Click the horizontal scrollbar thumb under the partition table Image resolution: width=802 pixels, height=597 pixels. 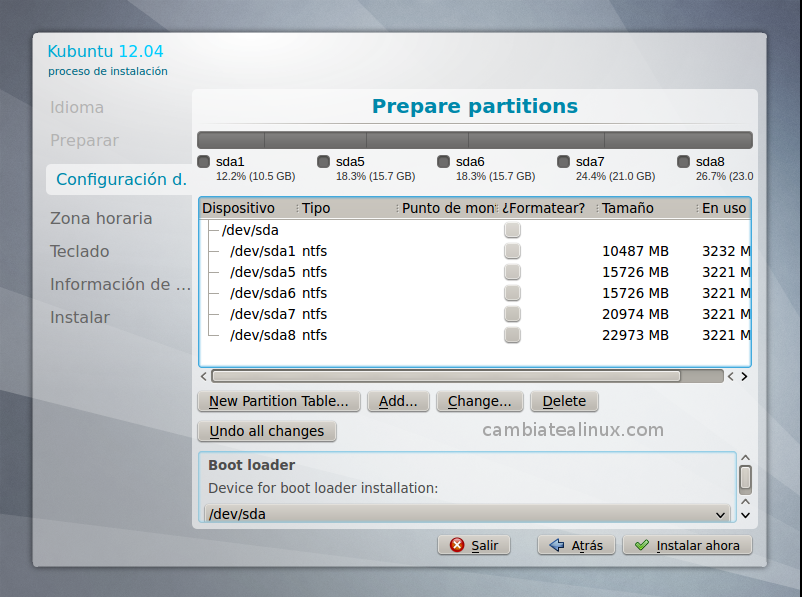(446, 377)
